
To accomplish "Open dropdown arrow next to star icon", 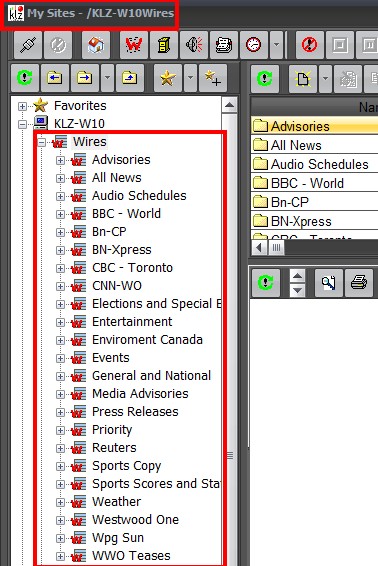I will pyautogui.click(x=190, y=78).
